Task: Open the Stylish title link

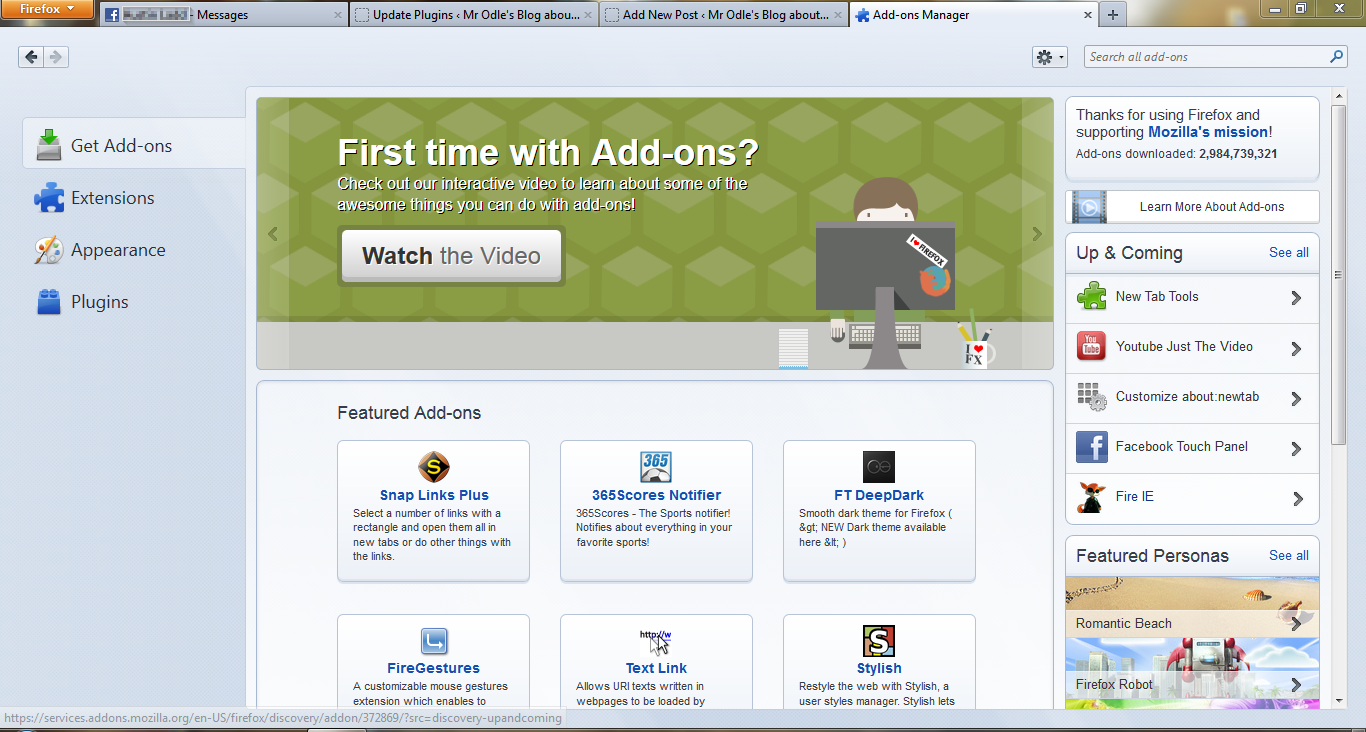Action: [879, 668]
